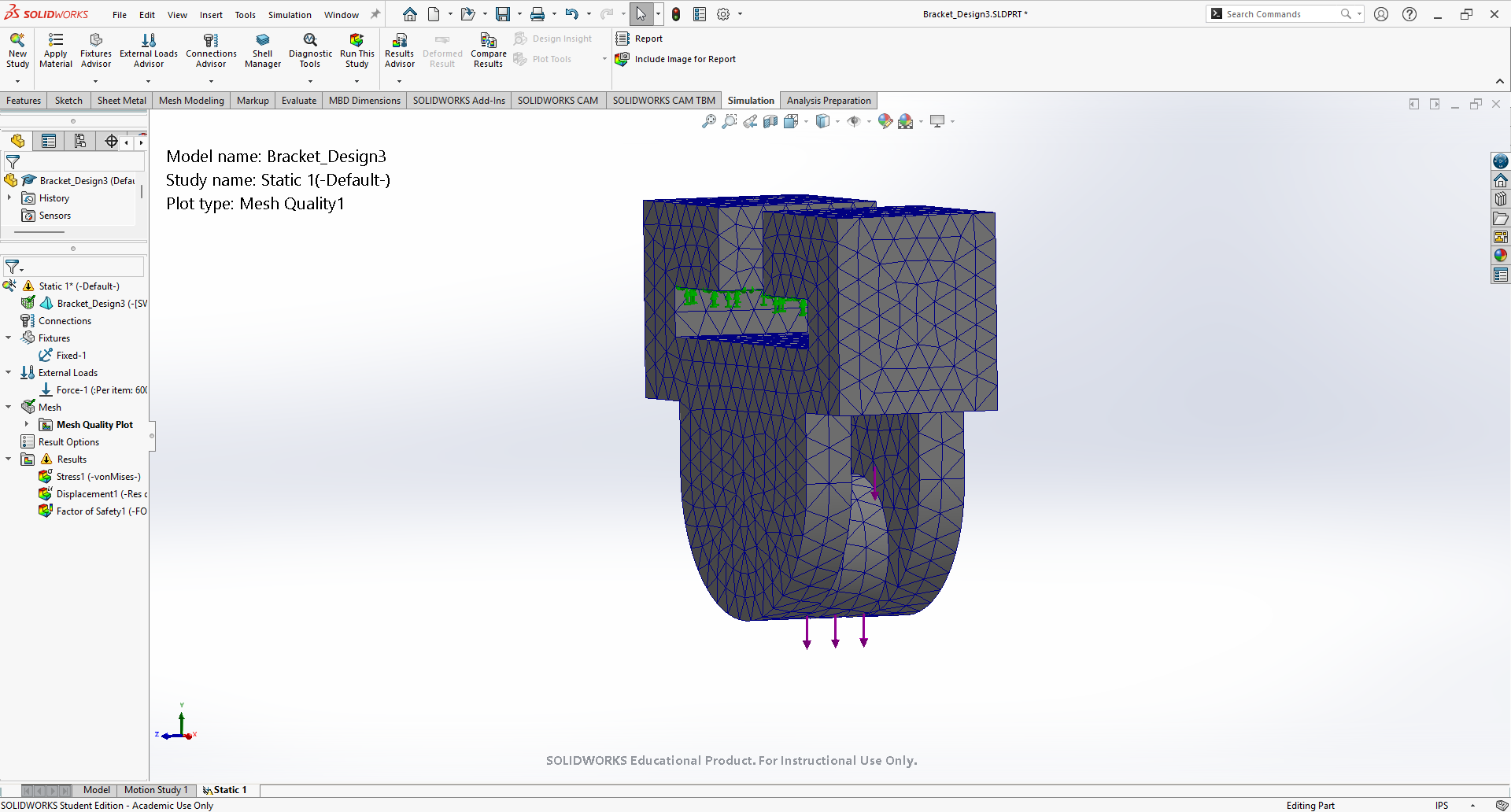
Task: Generate a simulation Report
Action: point(639,39)
